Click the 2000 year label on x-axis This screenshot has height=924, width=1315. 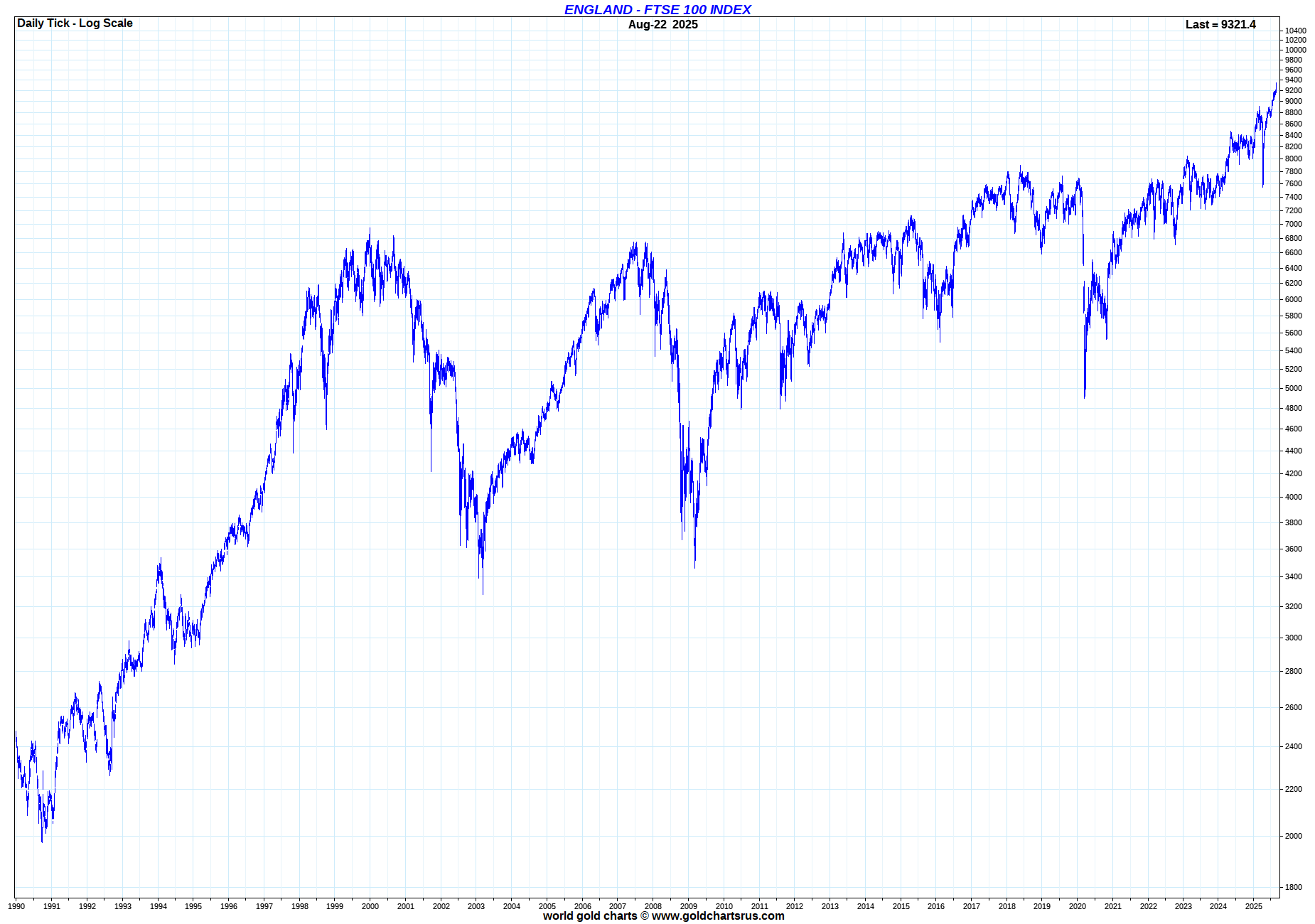point(370,906)
